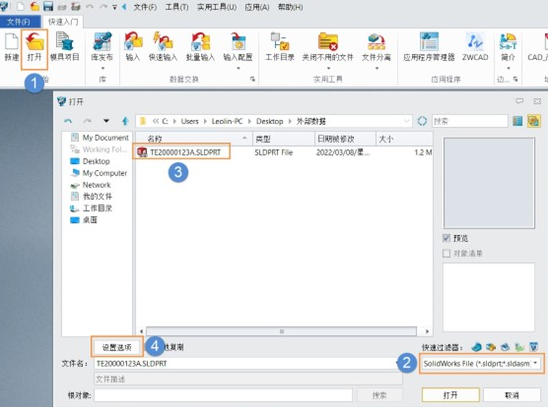
Task: Expand the 关闭不用的文件 dropdown arrow
Action: tap(328, 68)
